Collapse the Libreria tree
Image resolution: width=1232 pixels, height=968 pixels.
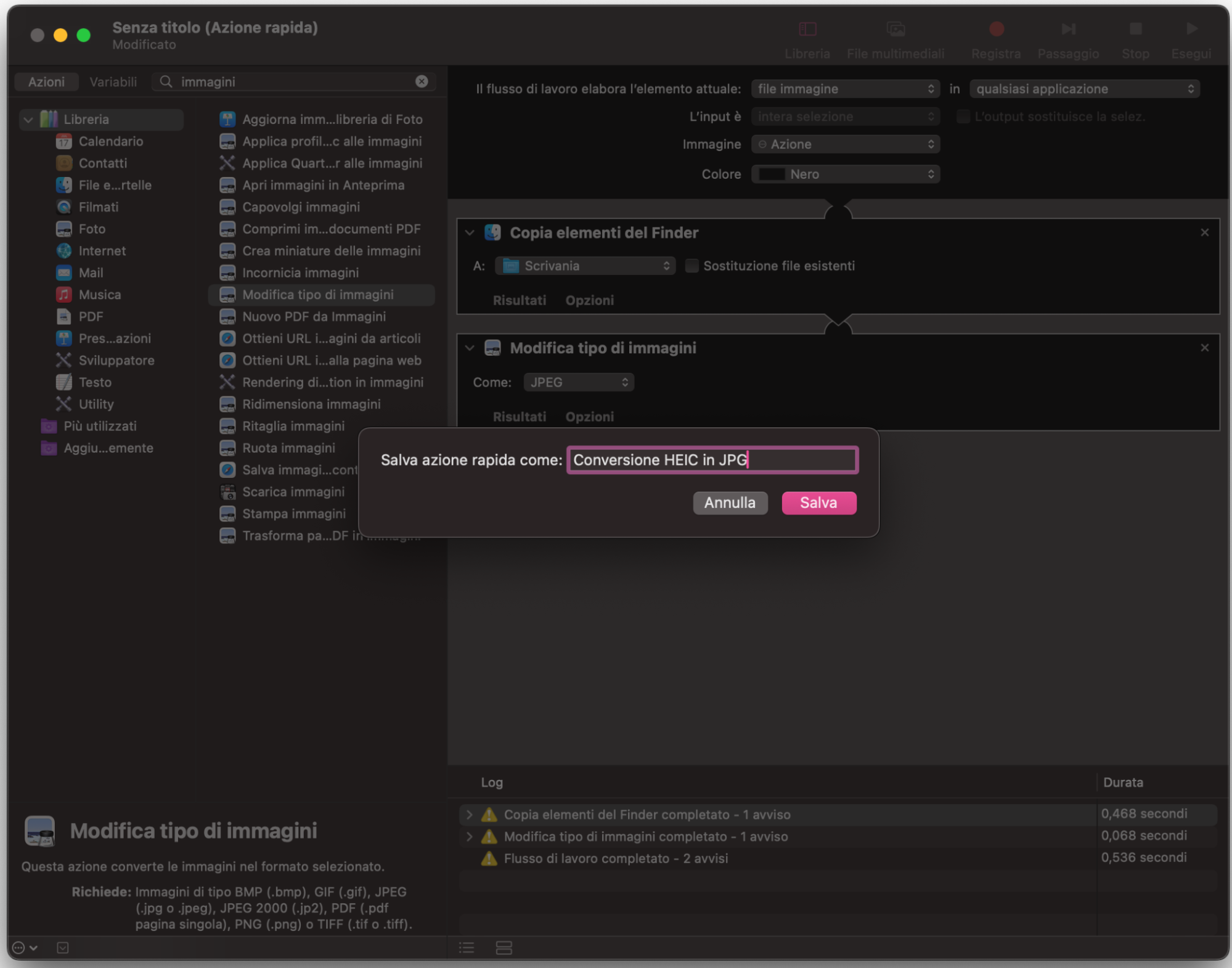click(x=28, y=120)
